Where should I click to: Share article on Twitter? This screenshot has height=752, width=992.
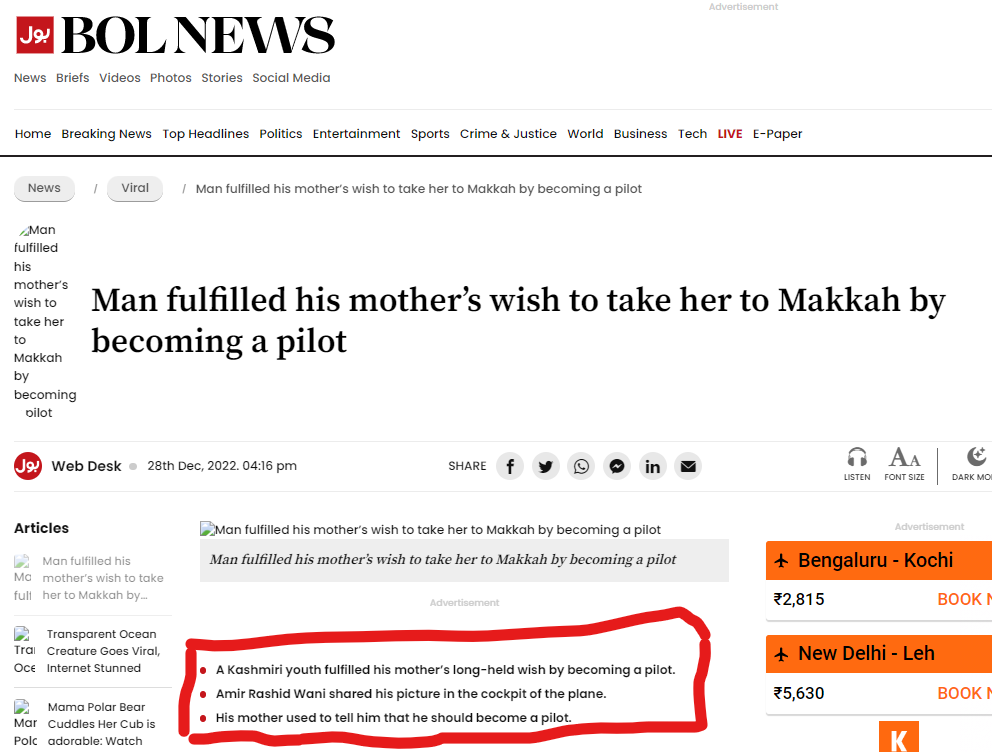(545, 466)
